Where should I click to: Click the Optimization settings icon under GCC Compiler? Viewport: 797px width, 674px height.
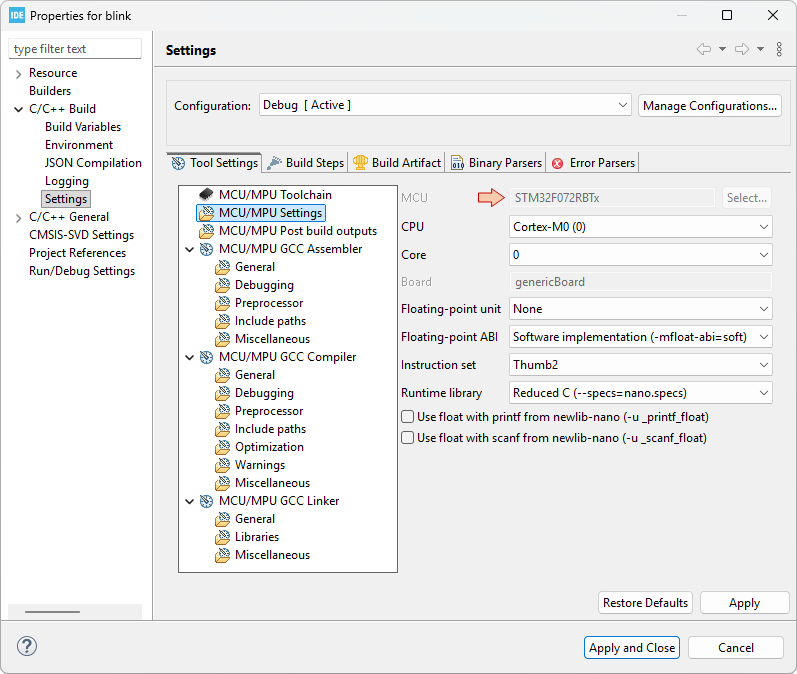click(x=222, y=447)
